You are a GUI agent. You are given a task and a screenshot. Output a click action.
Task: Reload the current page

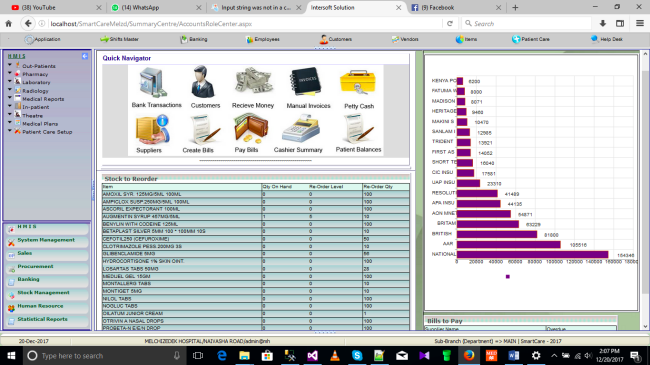pyautogui.click(x=450, y=24)
